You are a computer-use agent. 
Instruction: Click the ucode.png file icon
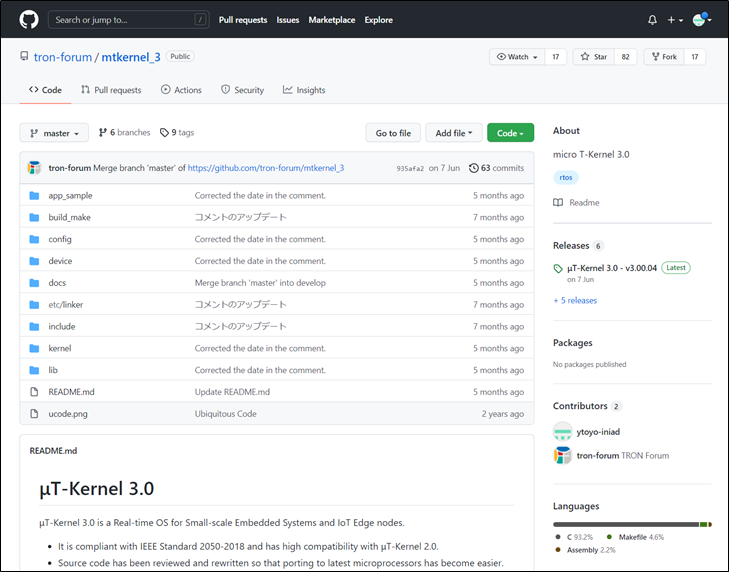pyautogui.click(x=34, y=414)
